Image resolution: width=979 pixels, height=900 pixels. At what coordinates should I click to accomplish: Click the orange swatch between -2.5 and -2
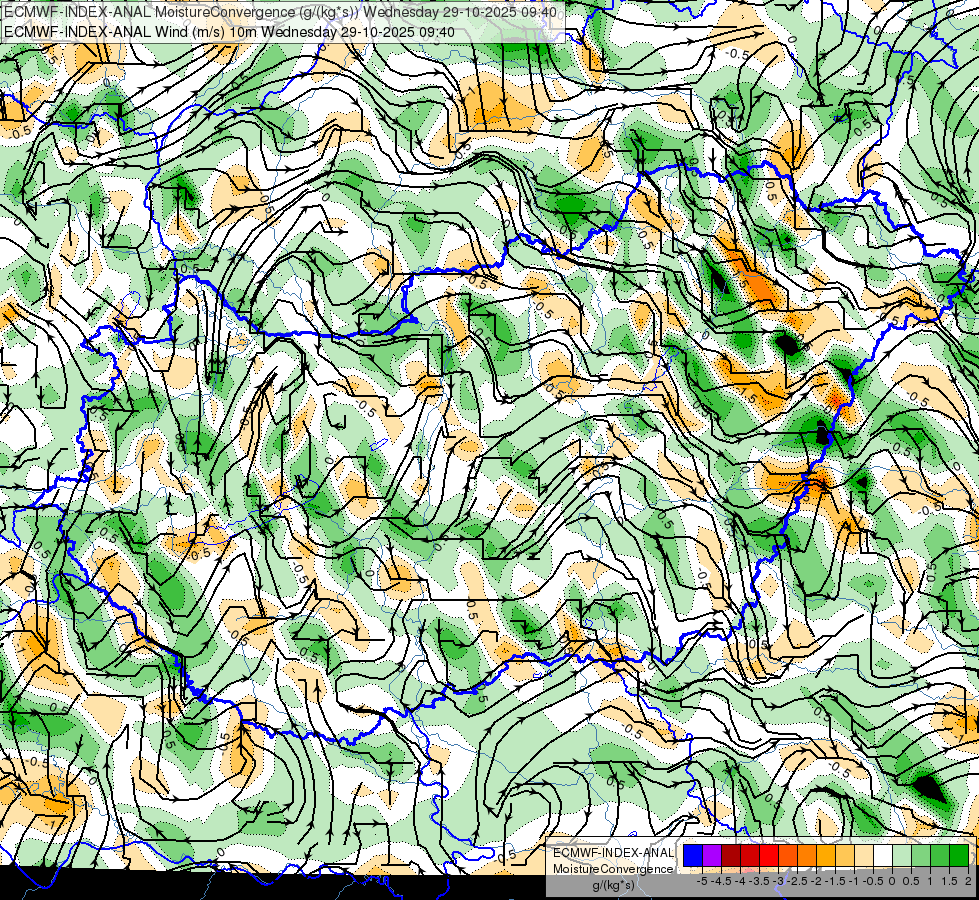pyautogui.click(x=807, y=856)
